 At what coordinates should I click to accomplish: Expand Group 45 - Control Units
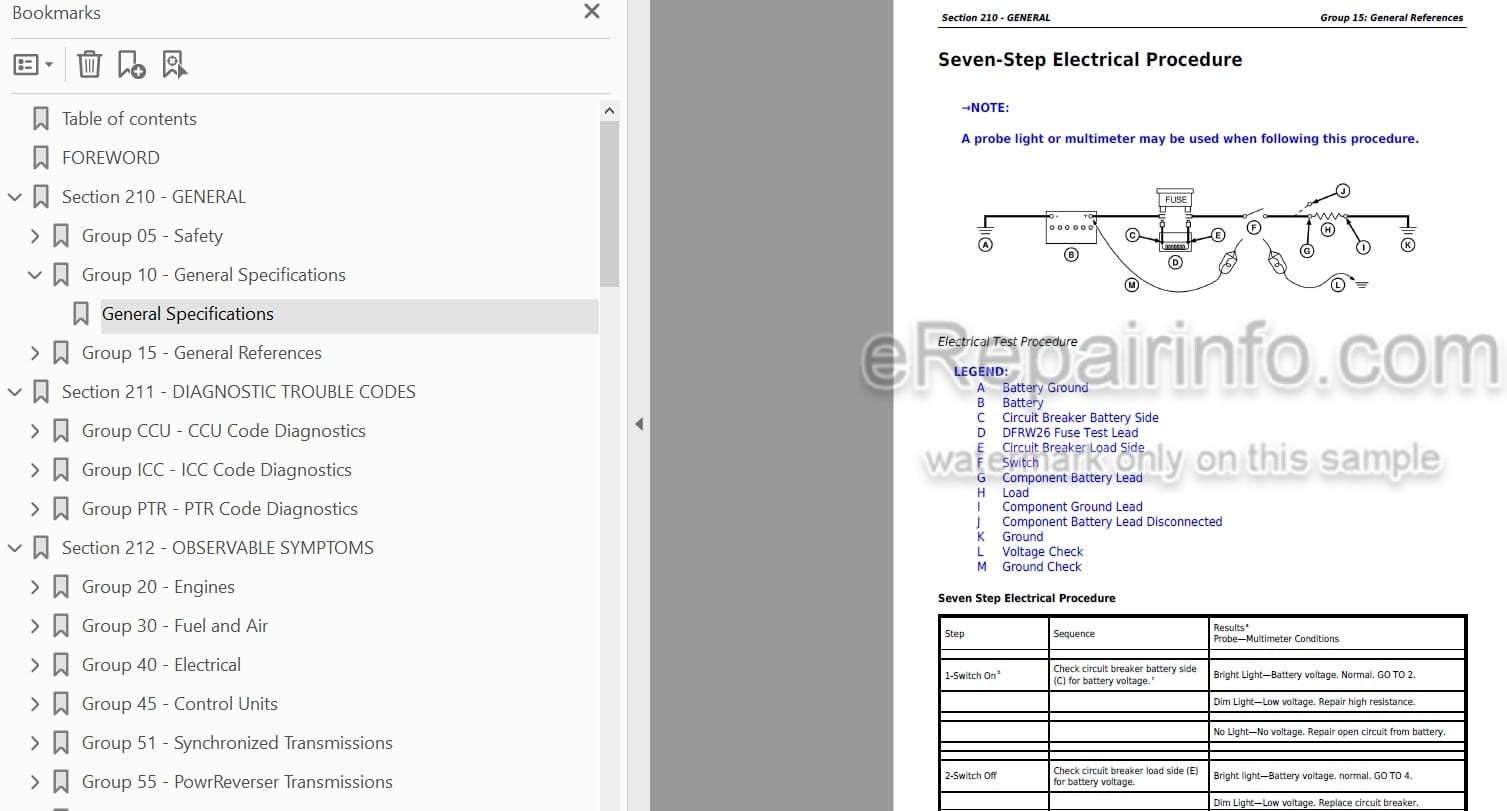(x=35, y=704)
